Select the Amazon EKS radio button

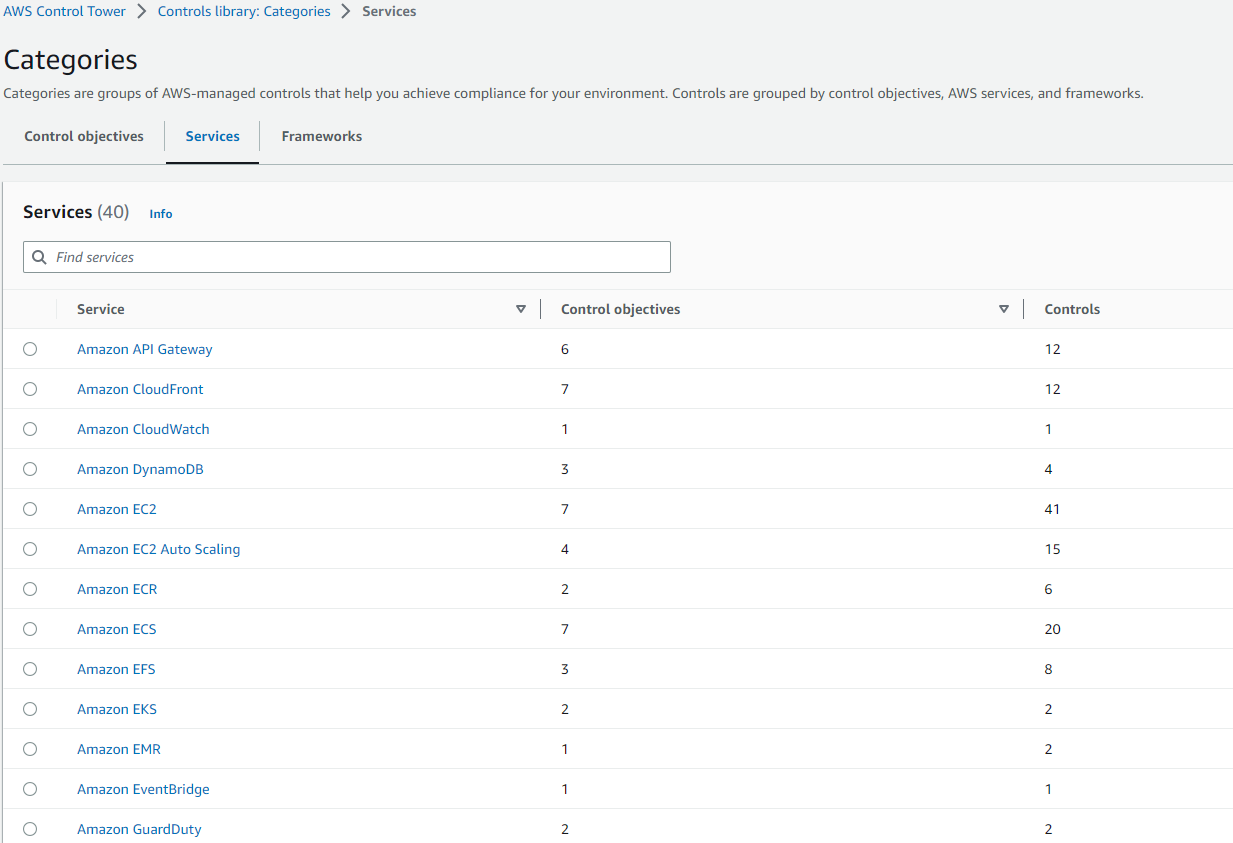30,709
